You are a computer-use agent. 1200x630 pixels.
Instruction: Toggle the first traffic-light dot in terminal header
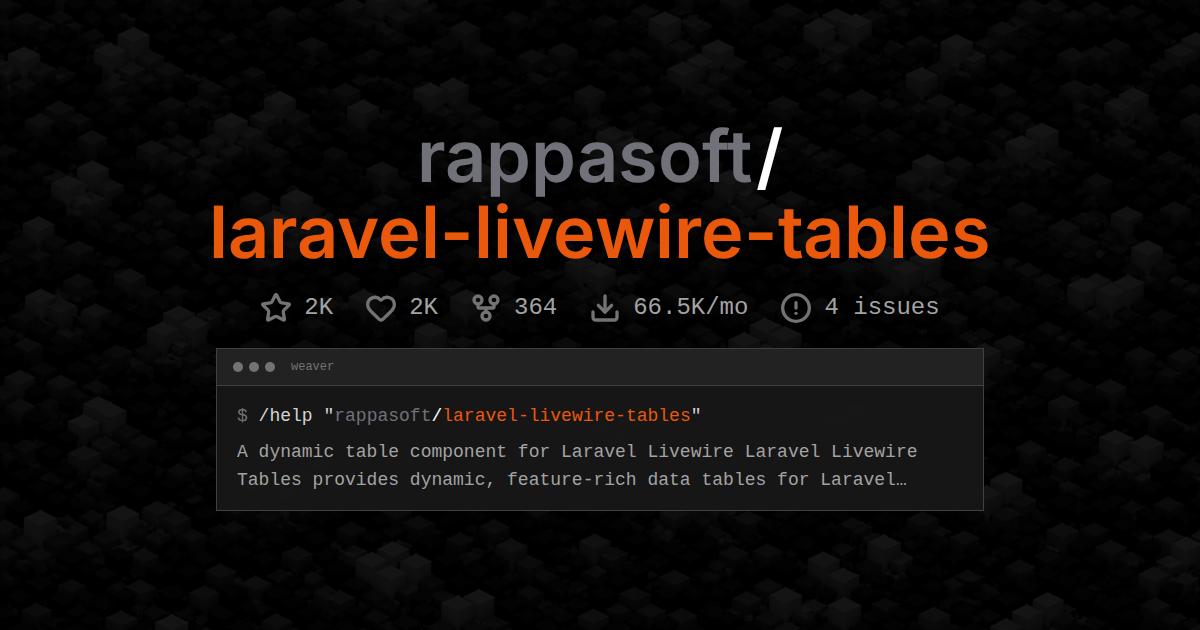(x=237, y=366)
